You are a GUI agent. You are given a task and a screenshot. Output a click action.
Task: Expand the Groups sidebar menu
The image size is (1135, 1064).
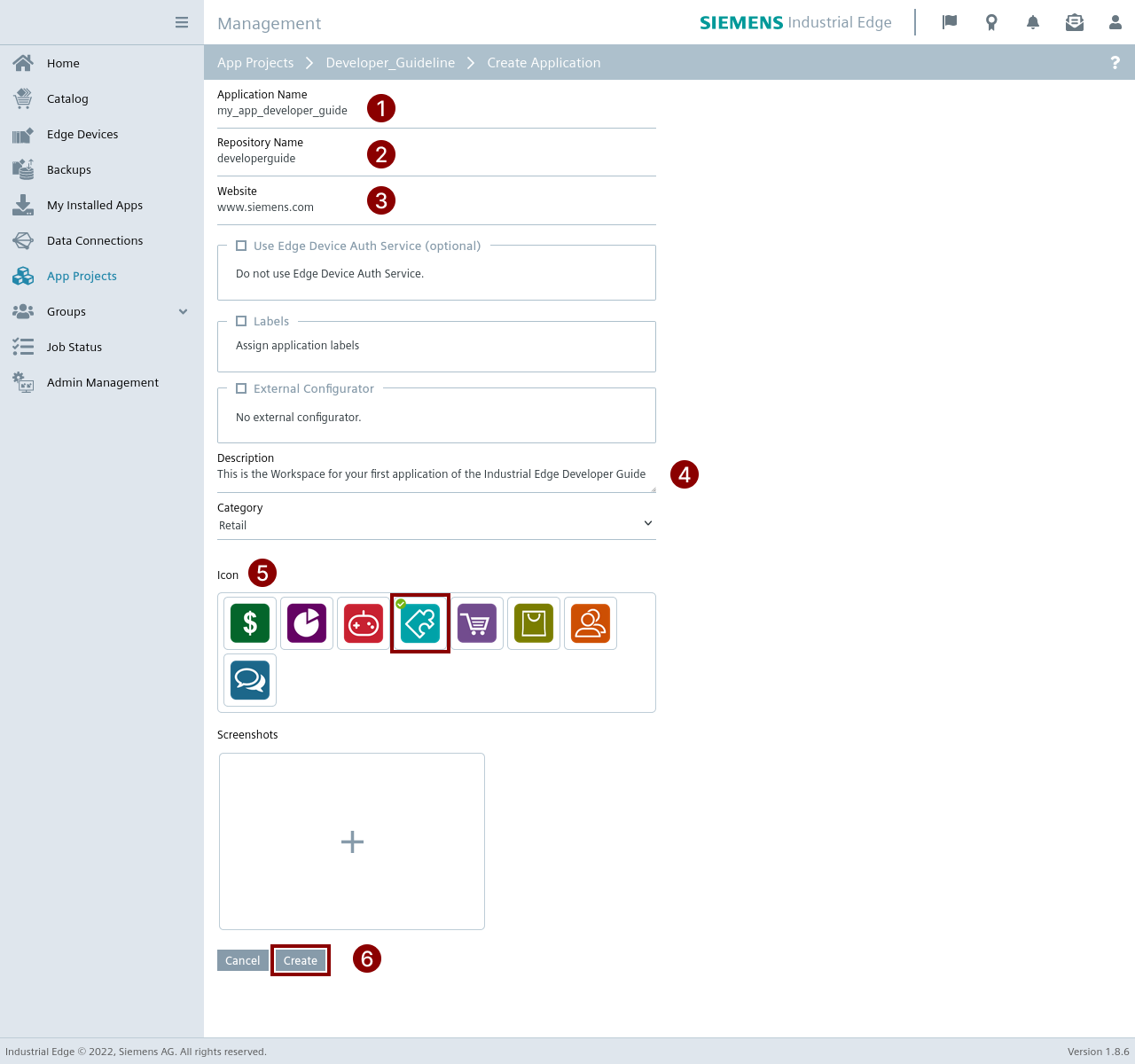[x=183, y=311]
